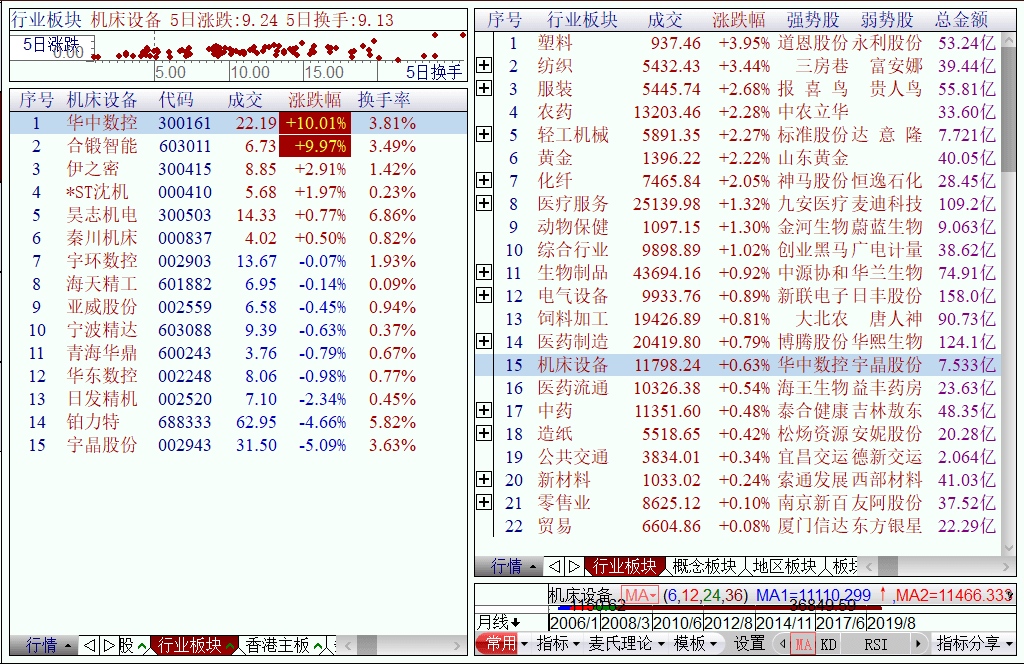Screen dimensions: 1024x664
Task: Click next-tab arrow in right panel tab bar
Action: [x=574, y=565]
